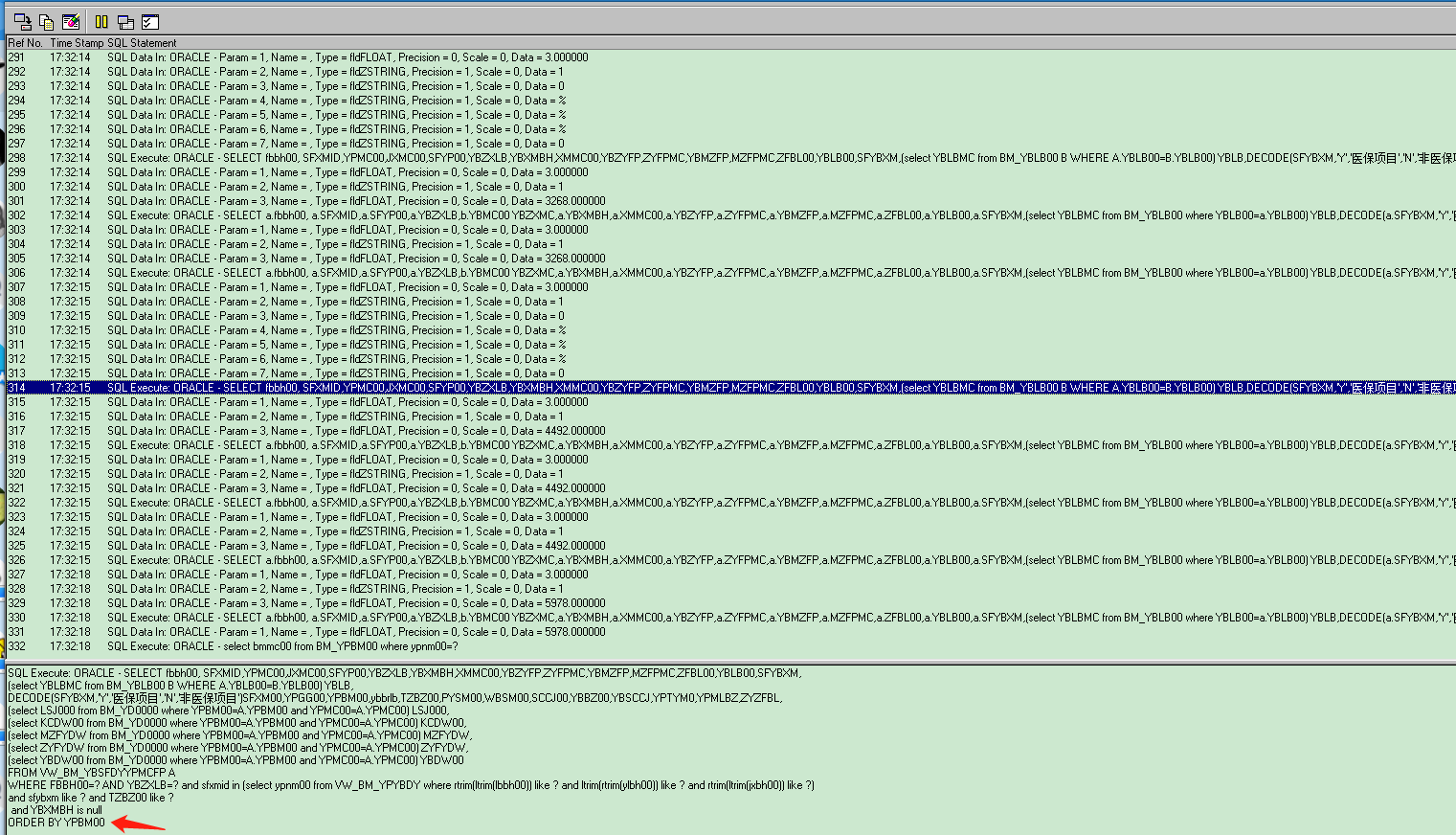Select SQL Execute row number 302
Image resolution: width=1456 pixels, height=835 pixels.
[x=731, y=215]
